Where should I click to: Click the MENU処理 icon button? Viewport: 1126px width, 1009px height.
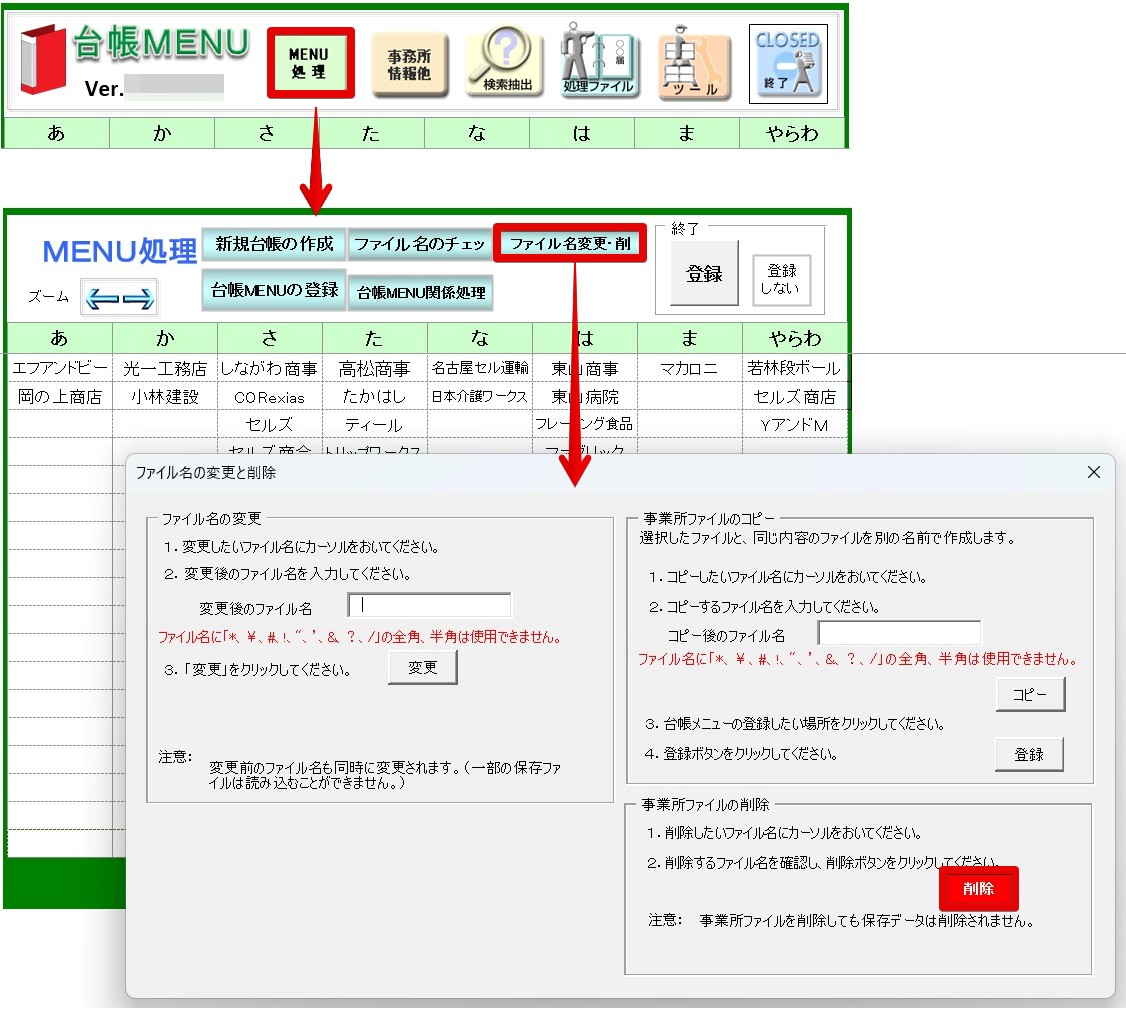click(x=310, y=62)
